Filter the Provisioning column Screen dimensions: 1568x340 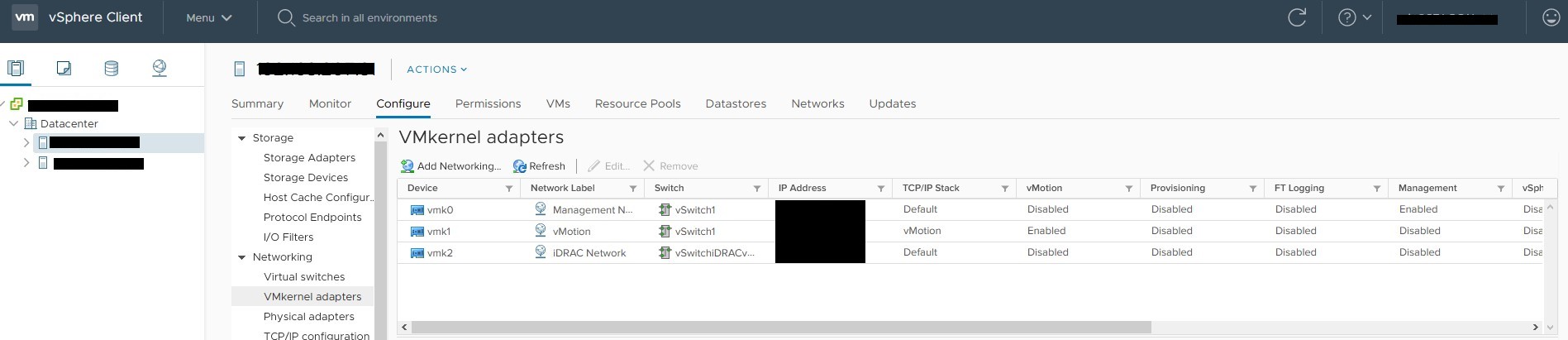pos(1253,189)
